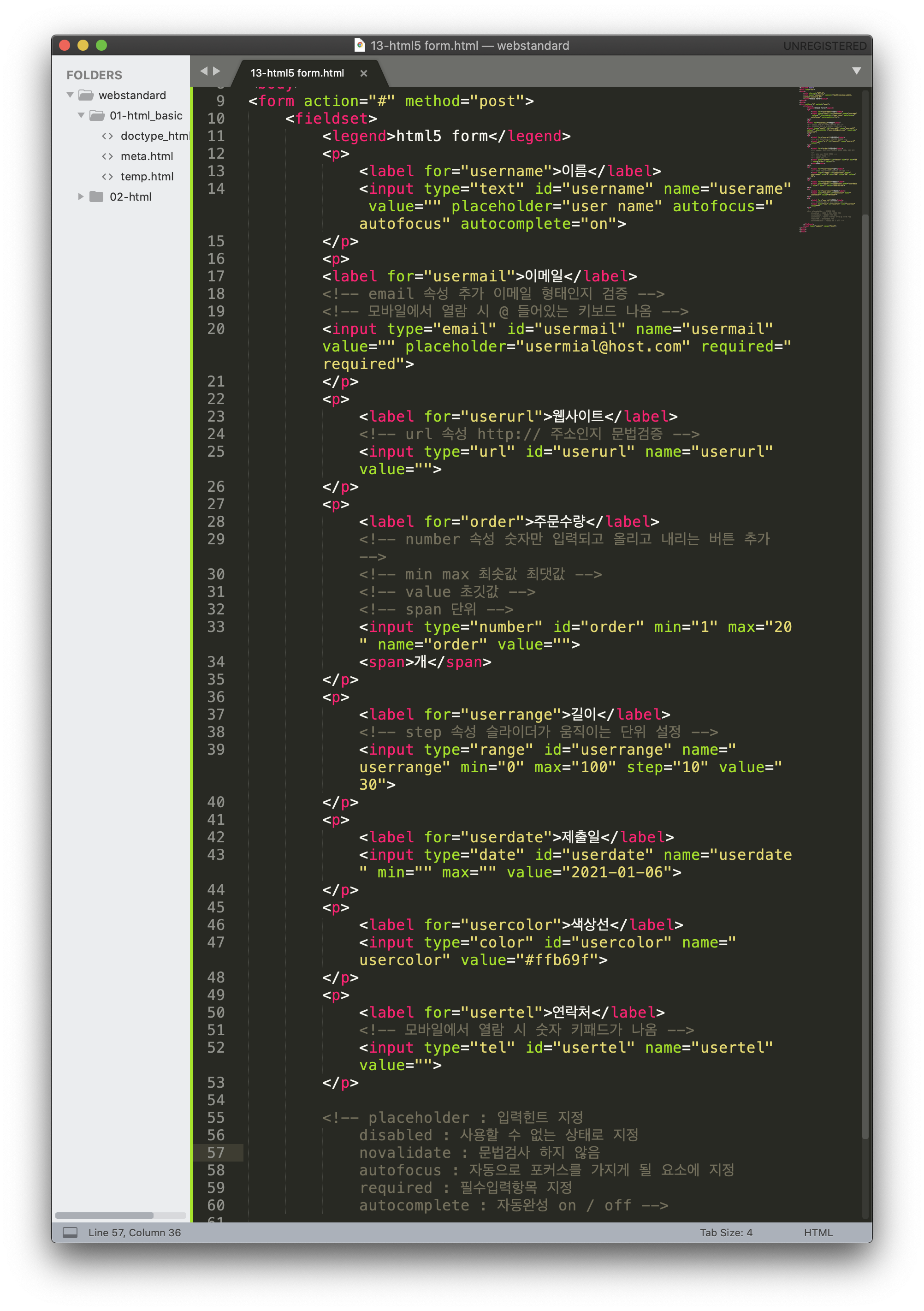Collapse the 01-html_basic folder
The height and width of the screenshot is (1311, 924).
pyautogui.click(x=81, y=115)
